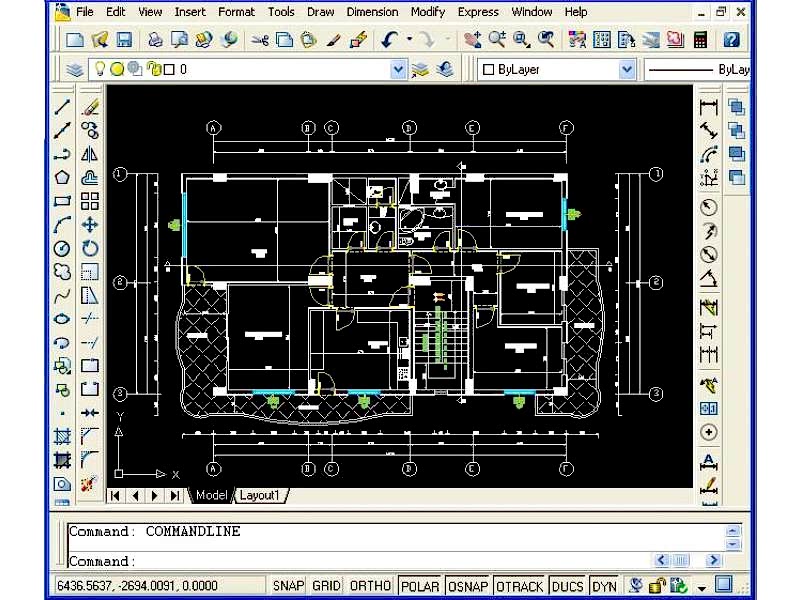Select the Line drawing tool
800x600 pixels.
[62, 107]
